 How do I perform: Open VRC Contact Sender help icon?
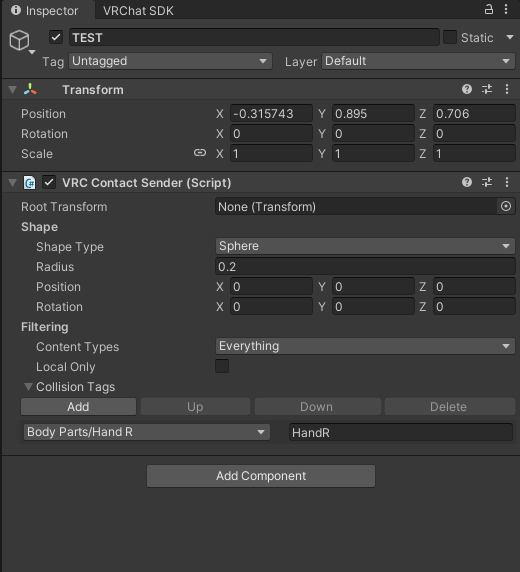click(x=467, y=182)
